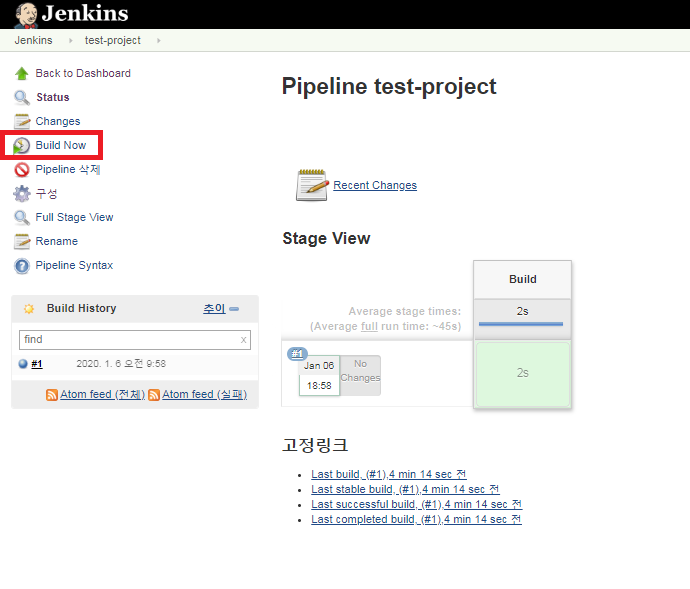The height and width of the screenshot is (589, 690).
Task: Click the green up arrow Back to Dashboard icon
Action: pyautogui.click(x=22, y=73)
